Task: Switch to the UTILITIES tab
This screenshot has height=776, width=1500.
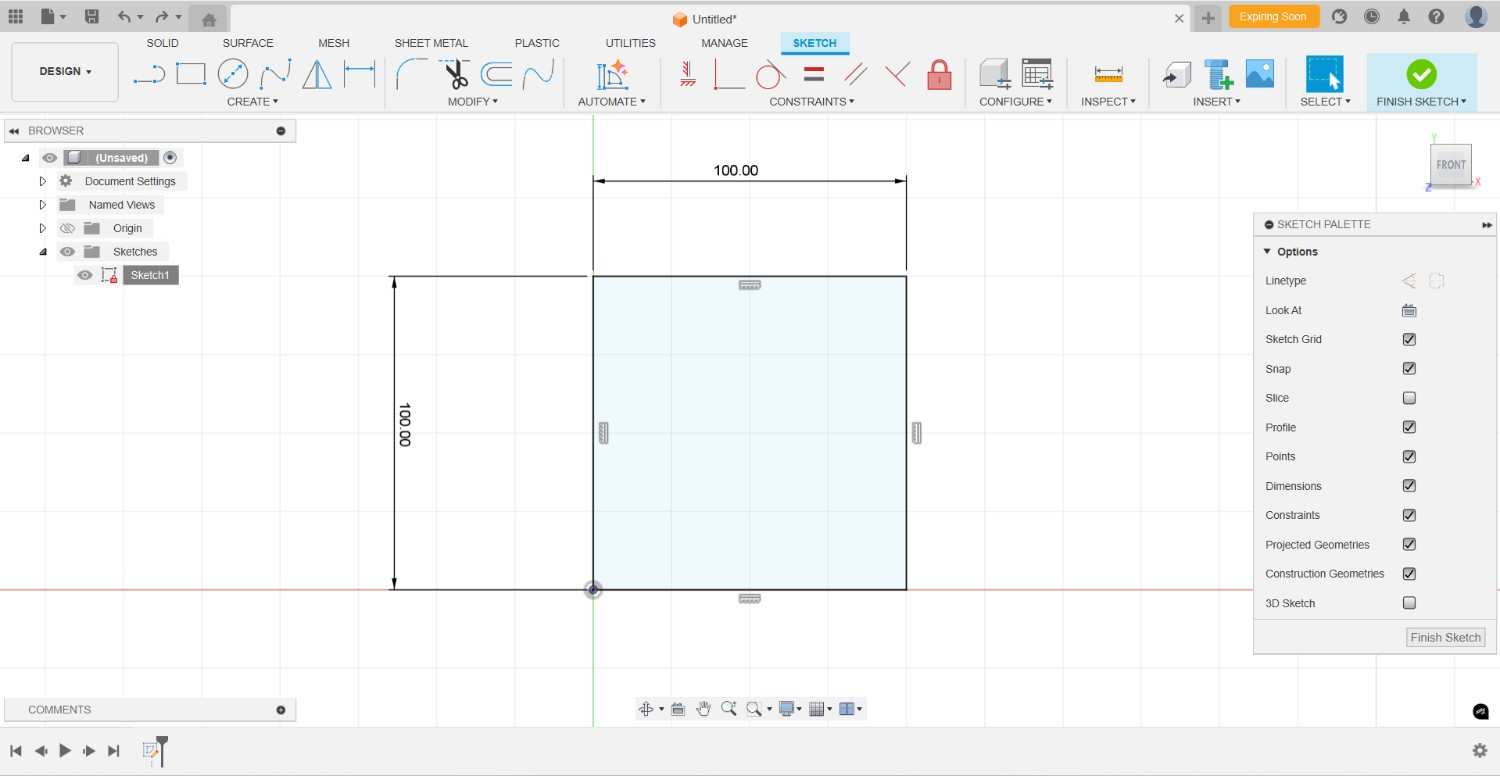Action: [x=631, y=43]
